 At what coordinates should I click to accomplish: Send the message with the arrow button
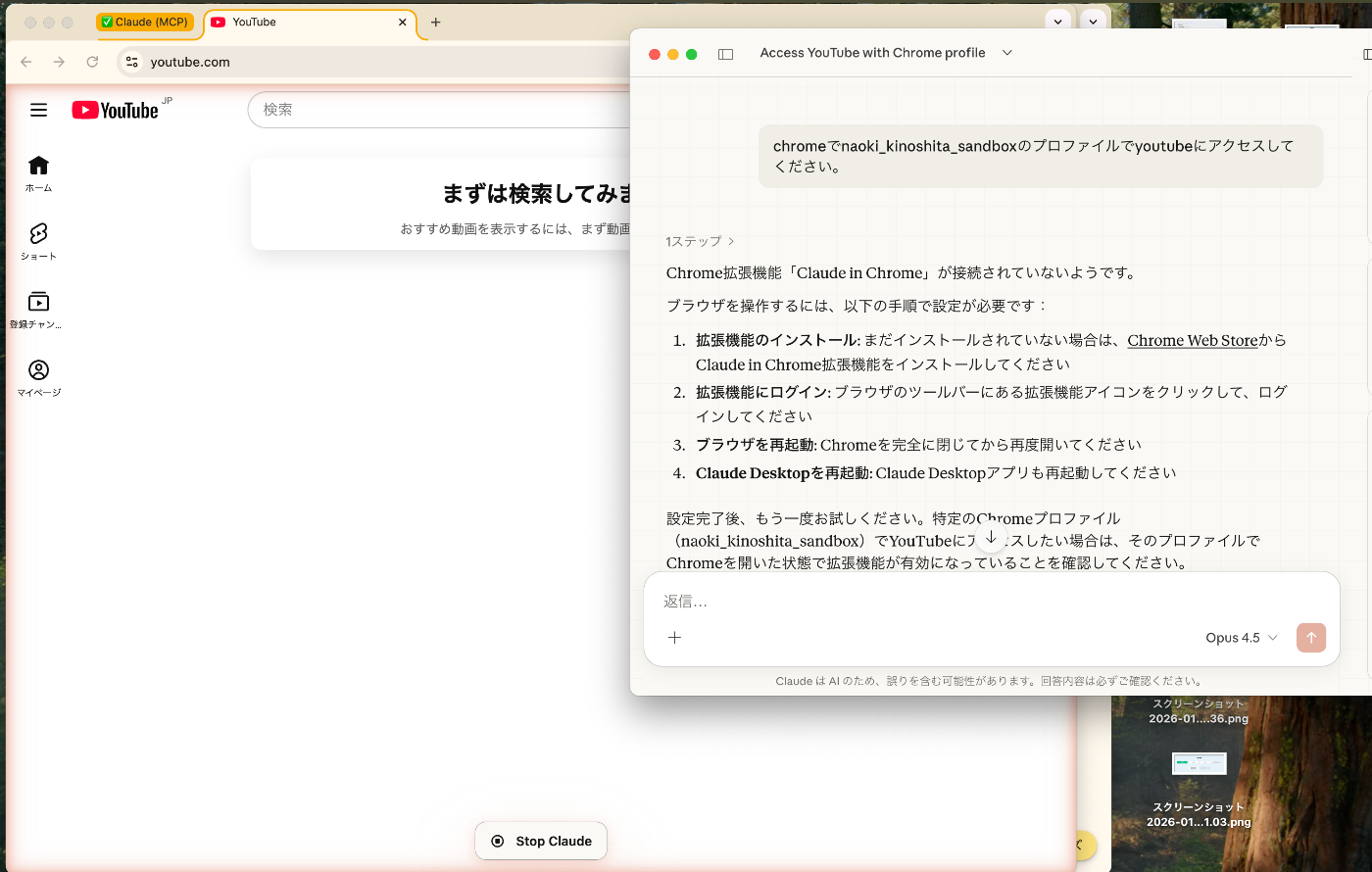point(1311,638)
